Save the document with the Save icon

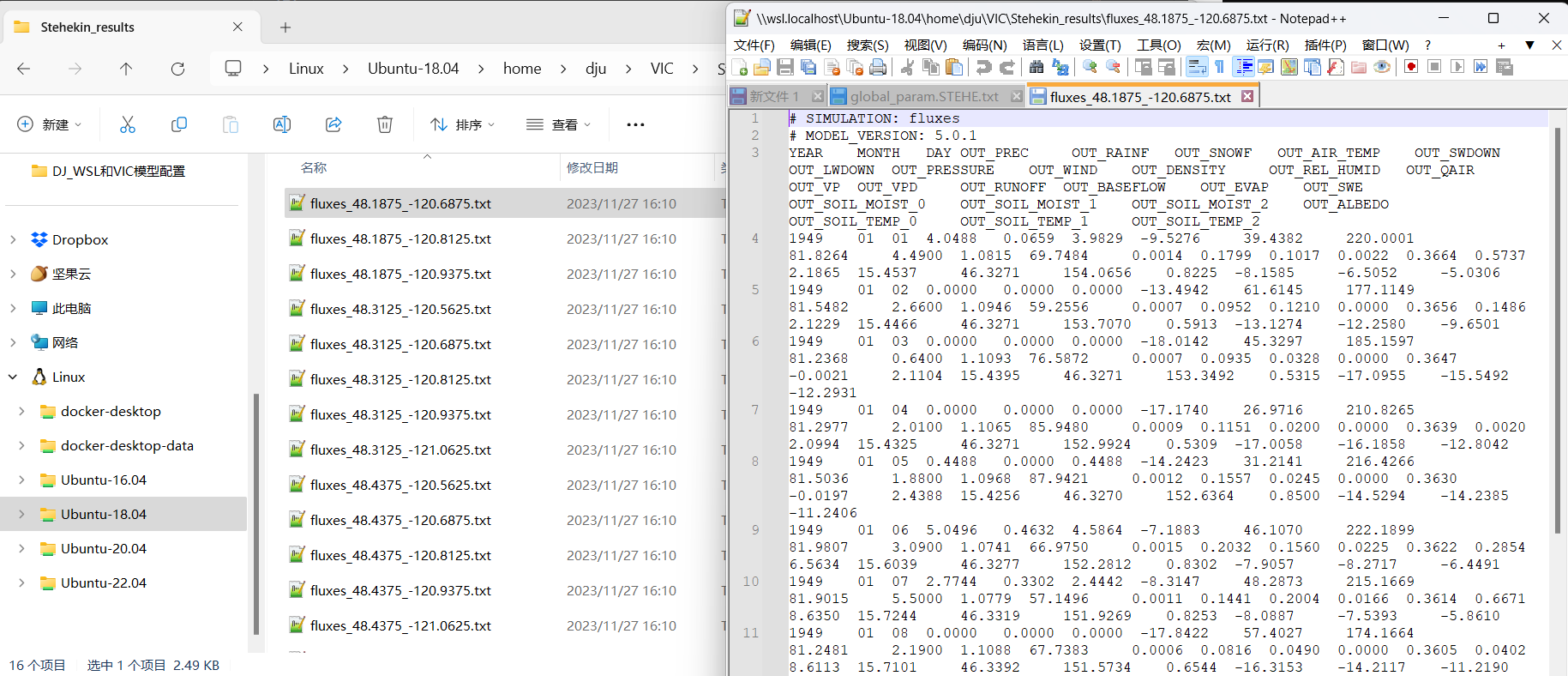click(784, 67)
